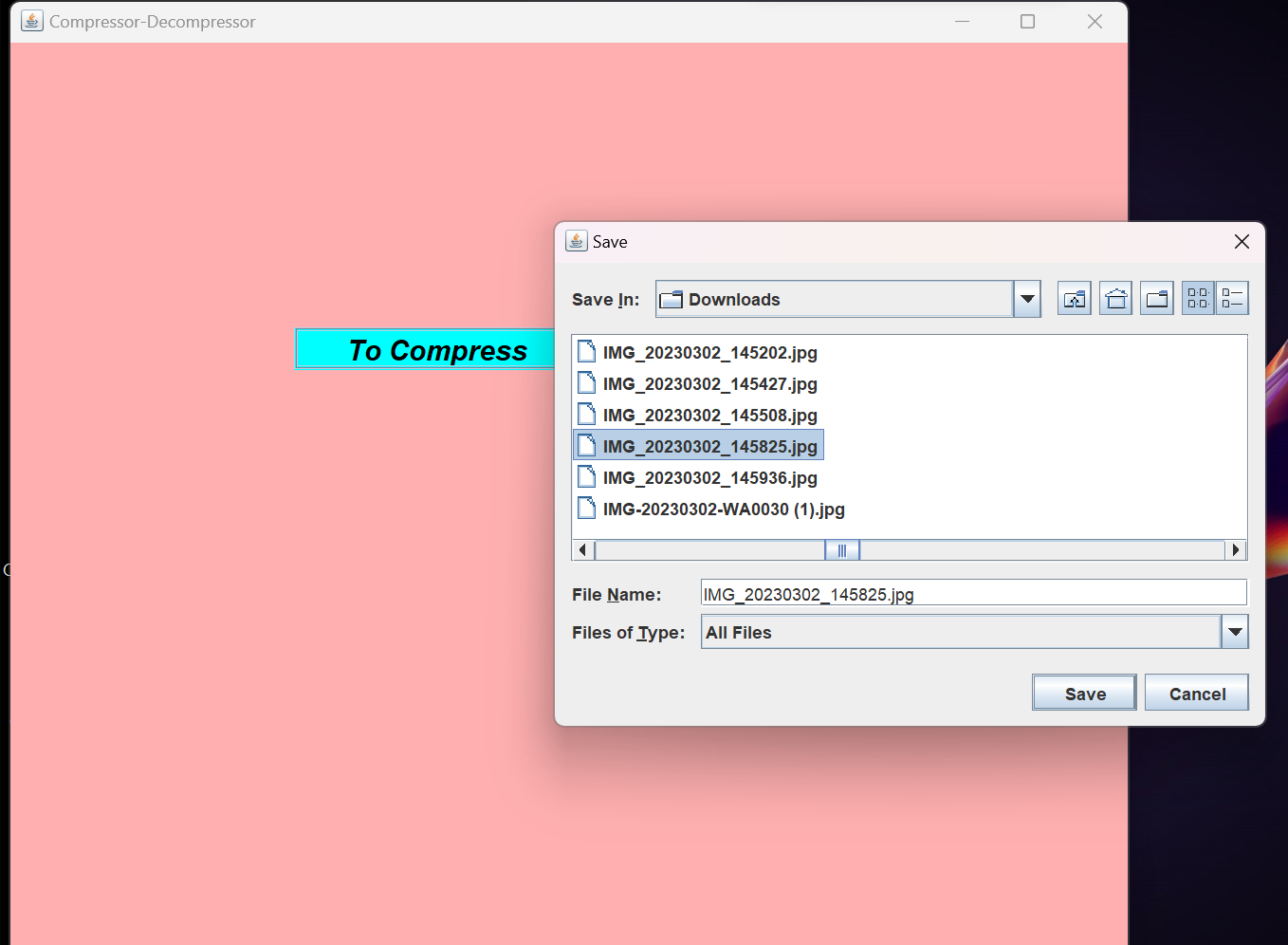Click the Up One Level folder icon
Viewport: 1288px width, 945px height.
tap(1074, 298)
